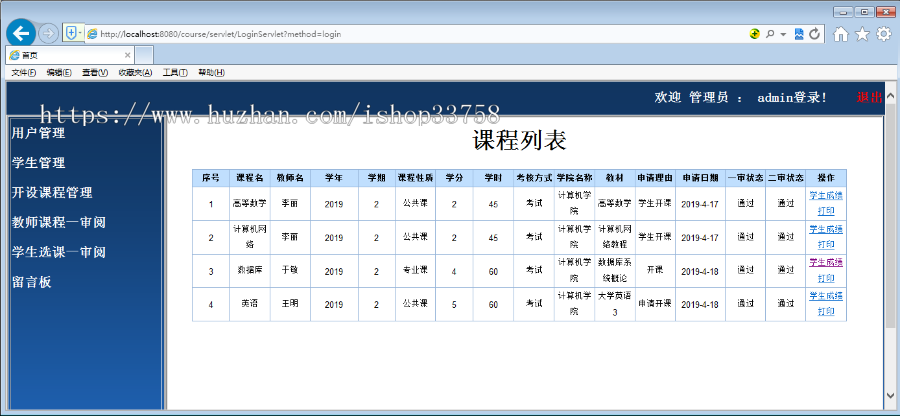Click the compatibility view icon
Viewport: 900px width, 416px height.
coord(799,34)
